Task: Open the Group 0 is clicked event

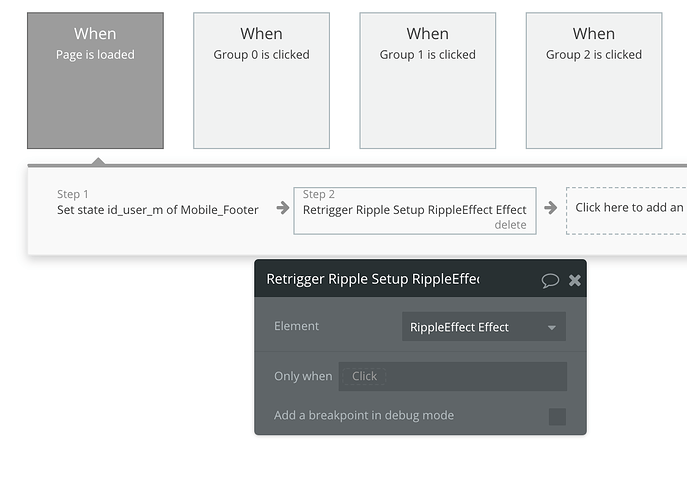Action: pyautogui.click(x=261, y=81)
